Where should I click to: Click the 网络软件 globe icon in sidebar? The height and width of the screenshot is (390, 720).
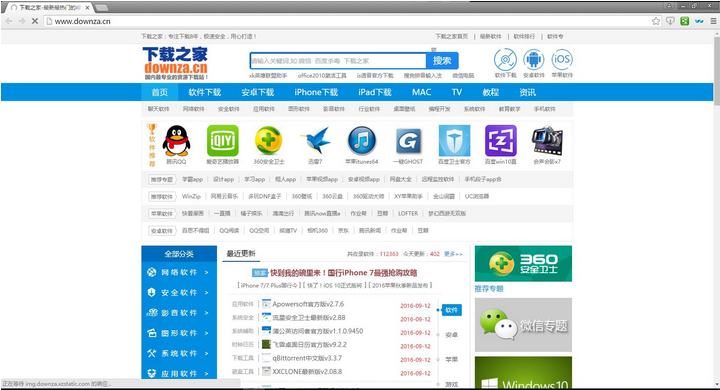152,272
